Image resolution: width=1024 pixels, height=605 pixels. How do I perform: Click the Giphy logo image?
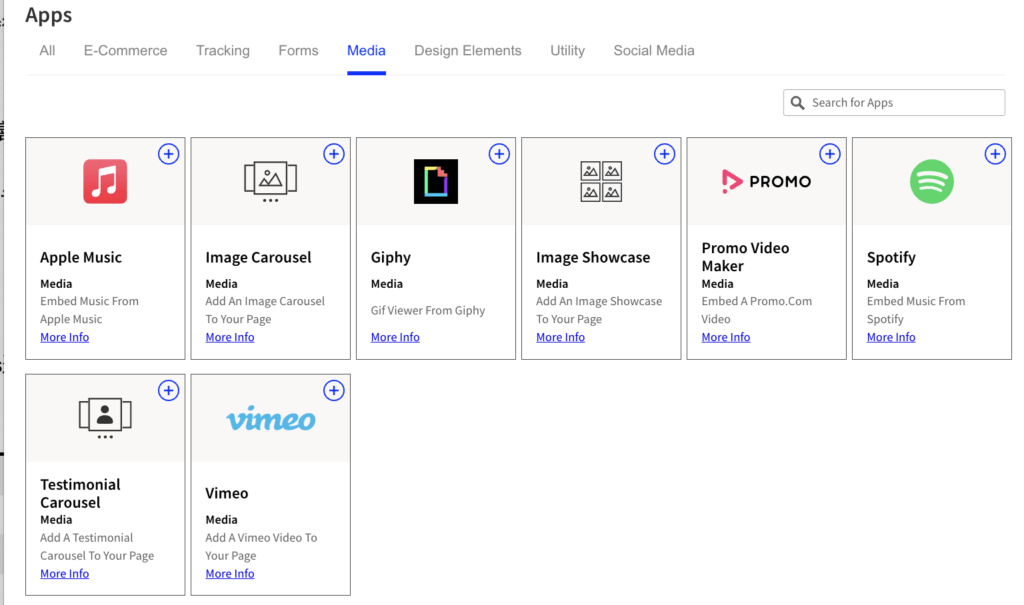click(436, 182)
